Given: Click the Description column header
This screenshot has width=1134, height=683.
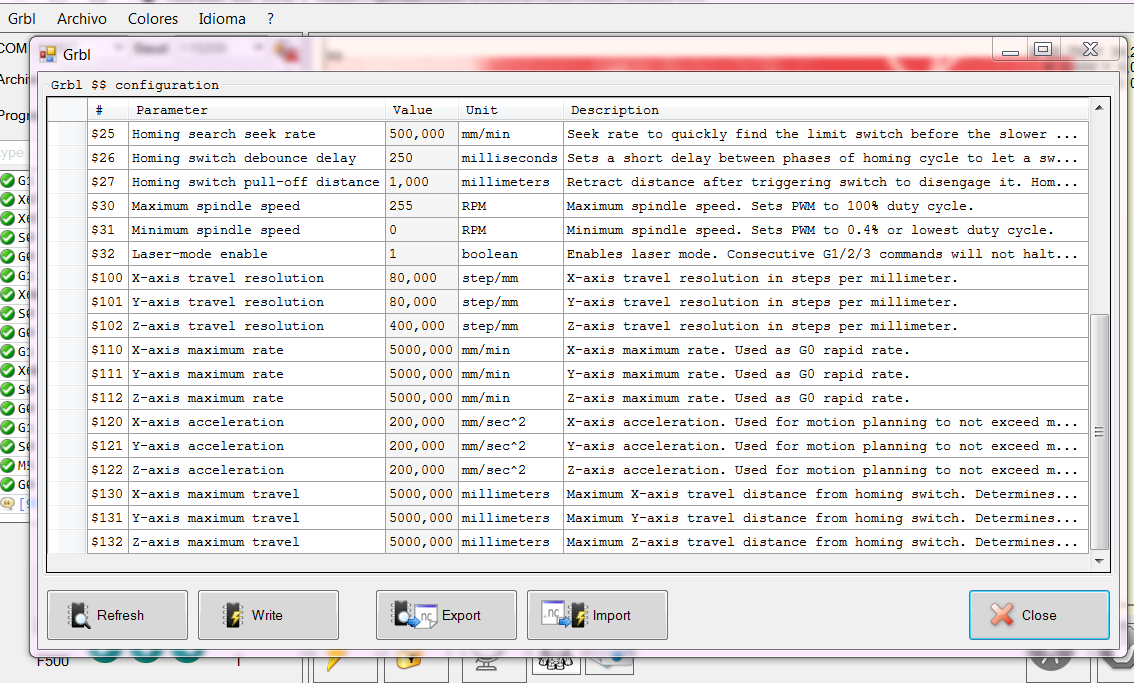Looking at the screenshot, I should tap(826, 110).
